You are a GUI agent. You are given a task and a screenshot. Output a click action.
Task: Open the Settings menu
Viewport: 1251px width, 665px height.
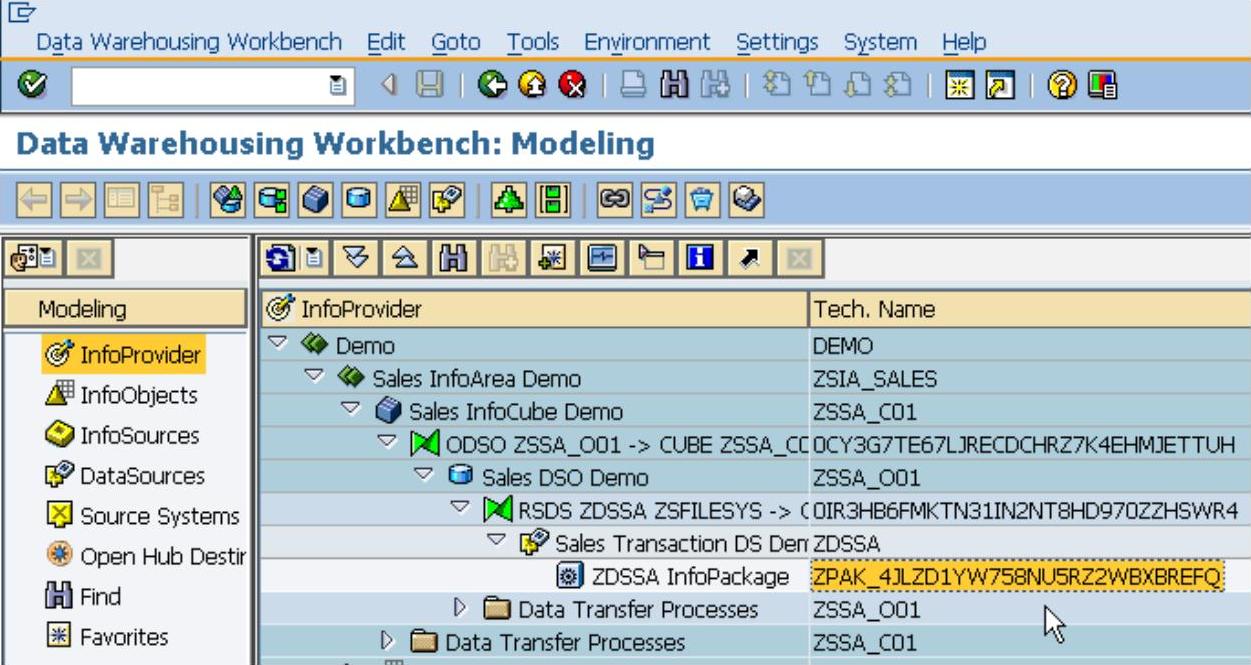point(777,42)
